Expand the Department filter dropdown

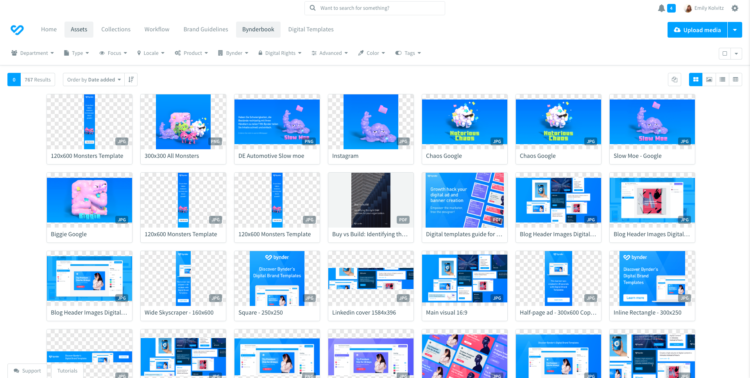pos(33,53)
